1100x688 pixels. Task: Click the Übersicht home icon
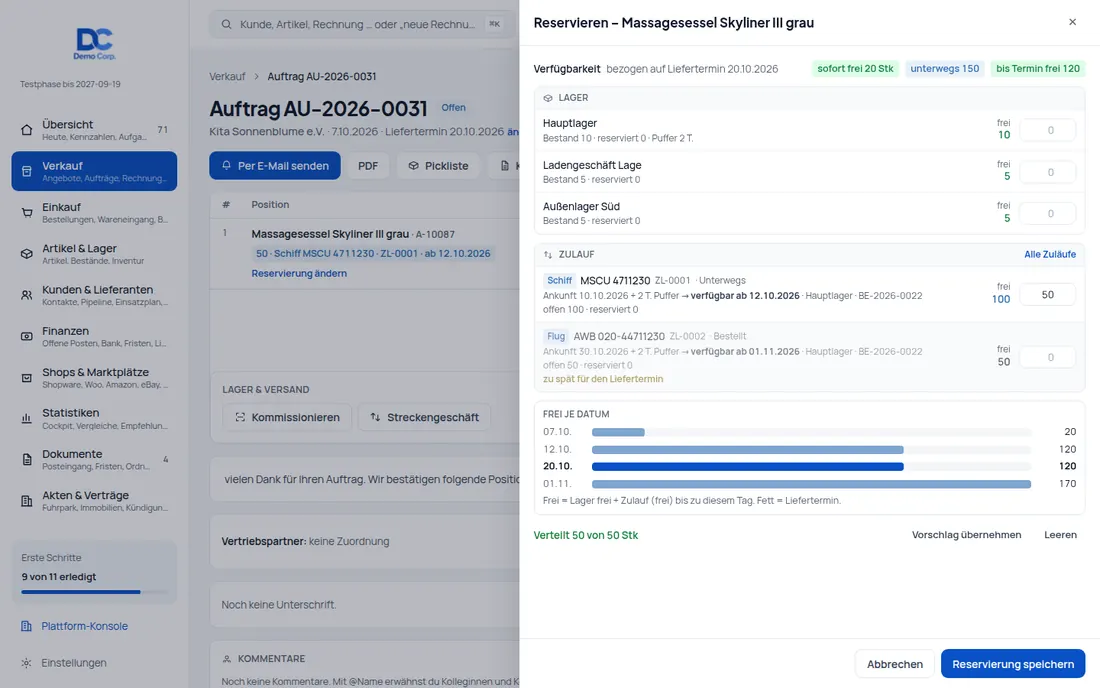27,130
